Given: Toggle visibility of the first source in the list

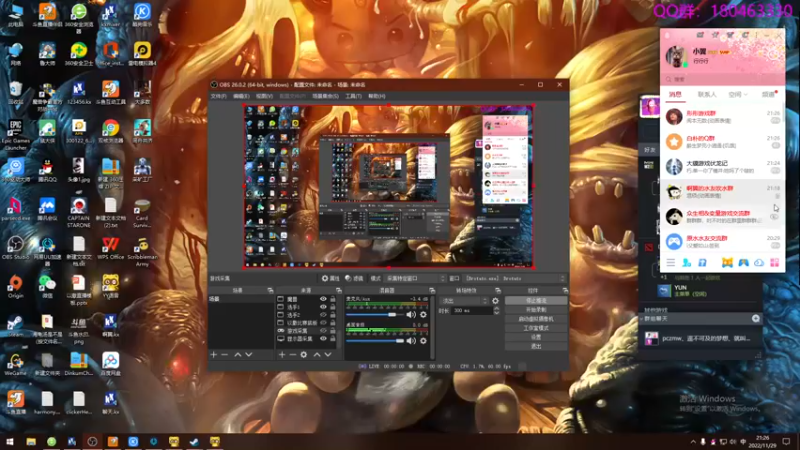Looking at the screenshot, I should point(323,299).
